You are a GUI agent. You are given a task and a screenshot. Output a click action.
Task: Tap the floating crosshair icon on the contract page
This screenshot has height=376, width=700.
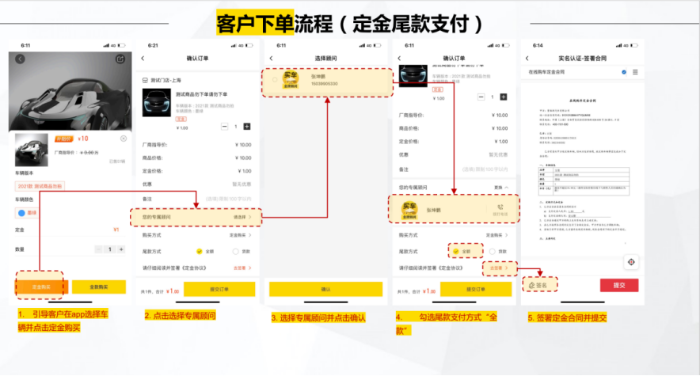tap(631, 262)
